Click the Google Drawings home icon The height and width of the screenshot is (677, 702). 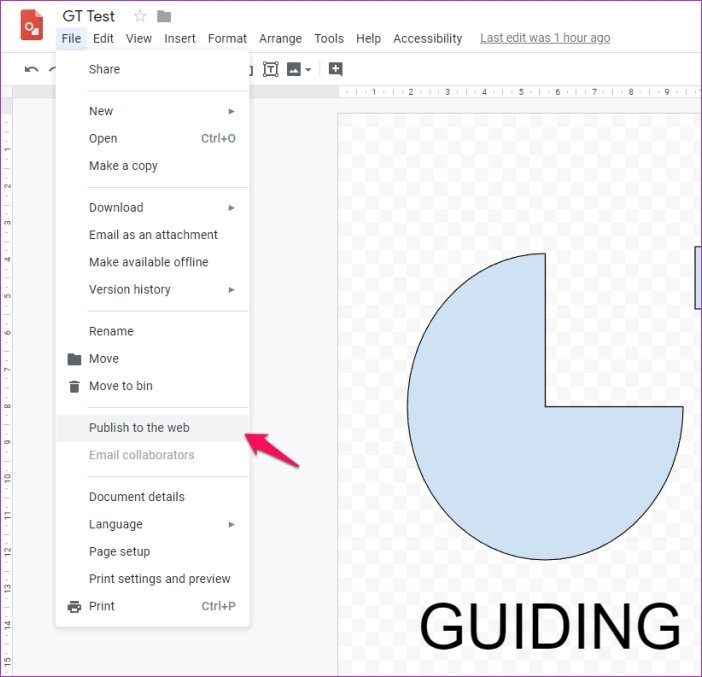coord(32,25)
